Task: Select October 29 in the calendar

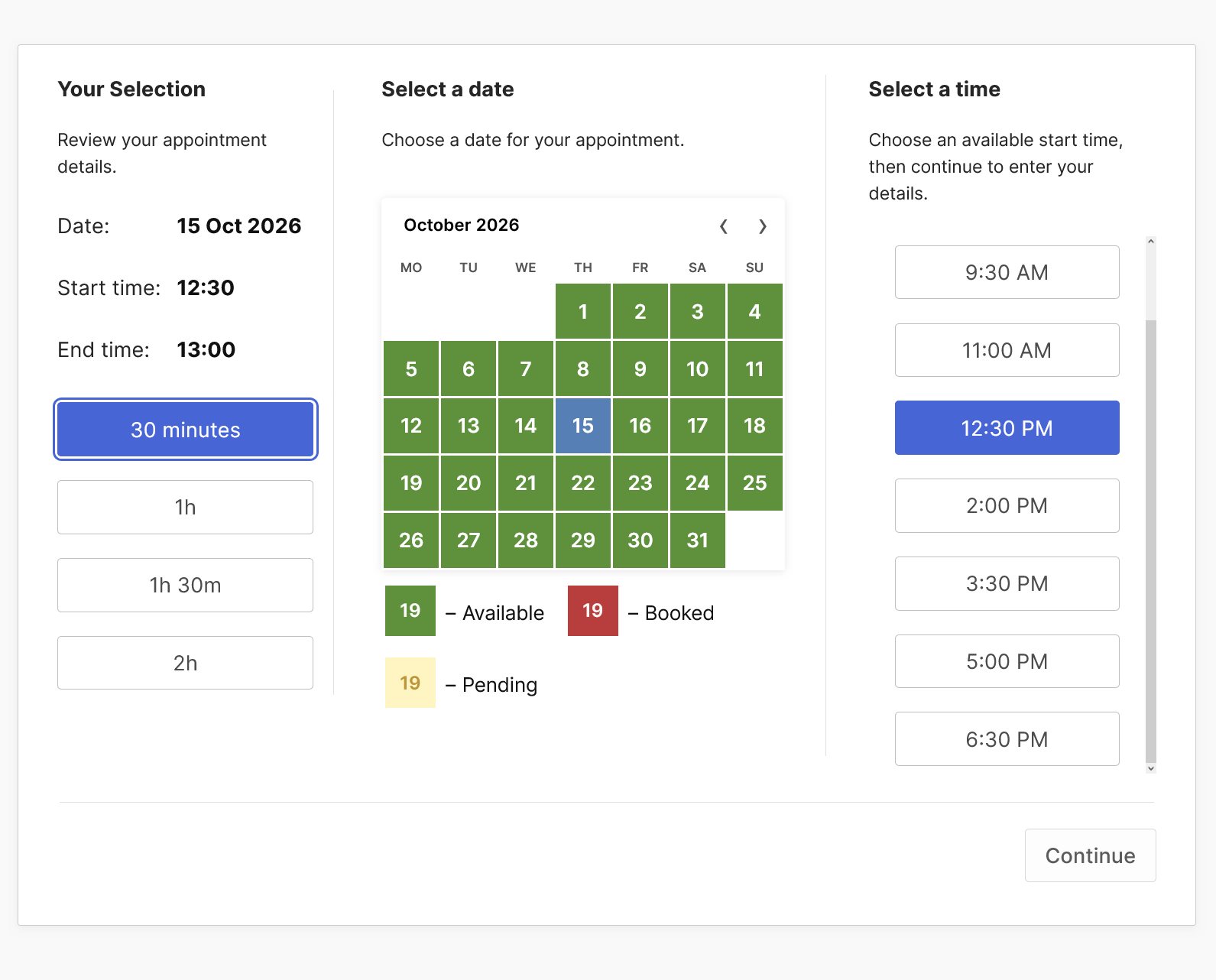Action: 583,540
